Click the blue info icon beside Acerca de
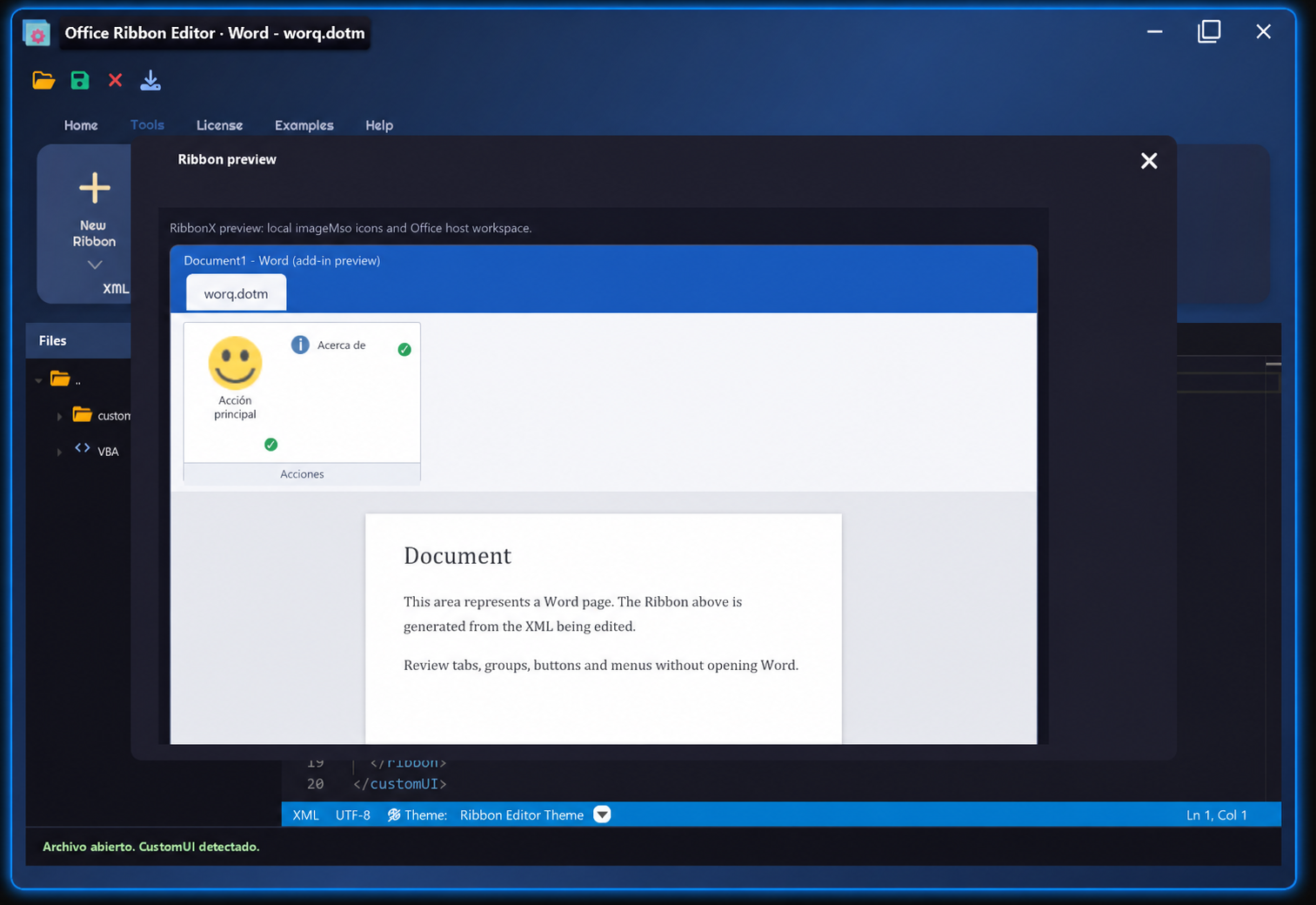The width and height of the screenshot is (1316, 905). [300, 345]
